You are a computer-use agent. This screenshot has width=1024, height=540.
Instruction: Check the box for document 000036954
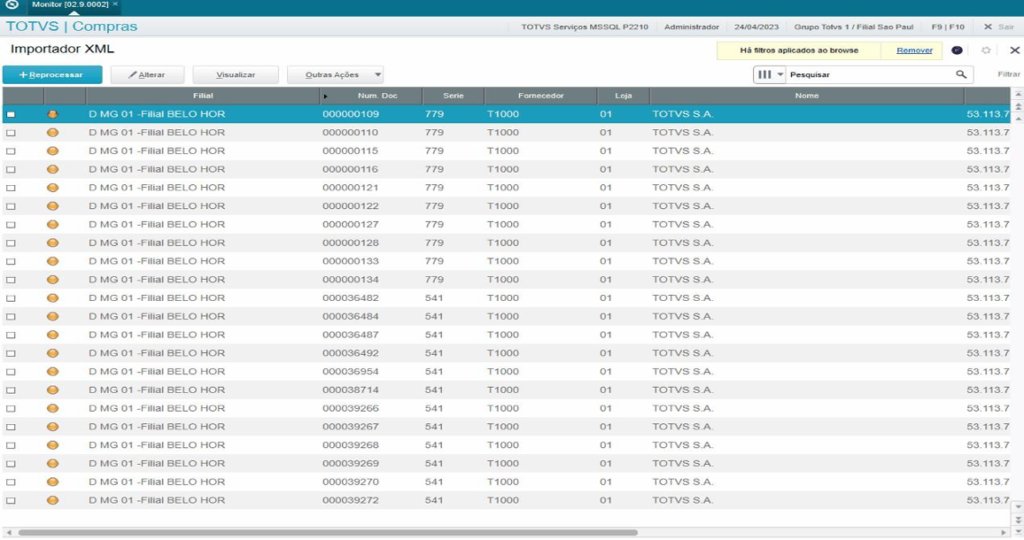pyautogui.click(x=10, y=372)
